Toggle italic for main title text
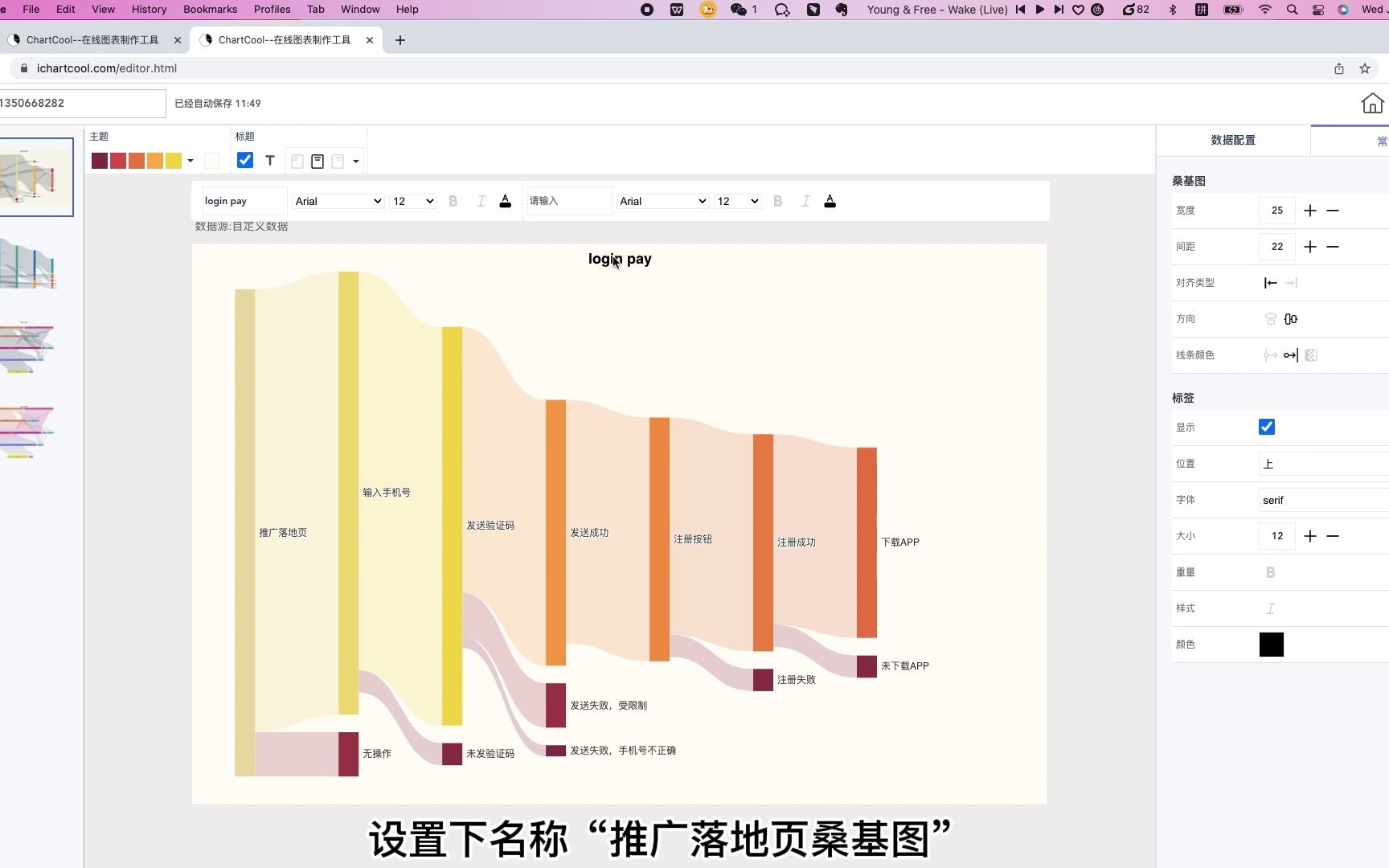1389x868 pixels. [x=481, y=201]
